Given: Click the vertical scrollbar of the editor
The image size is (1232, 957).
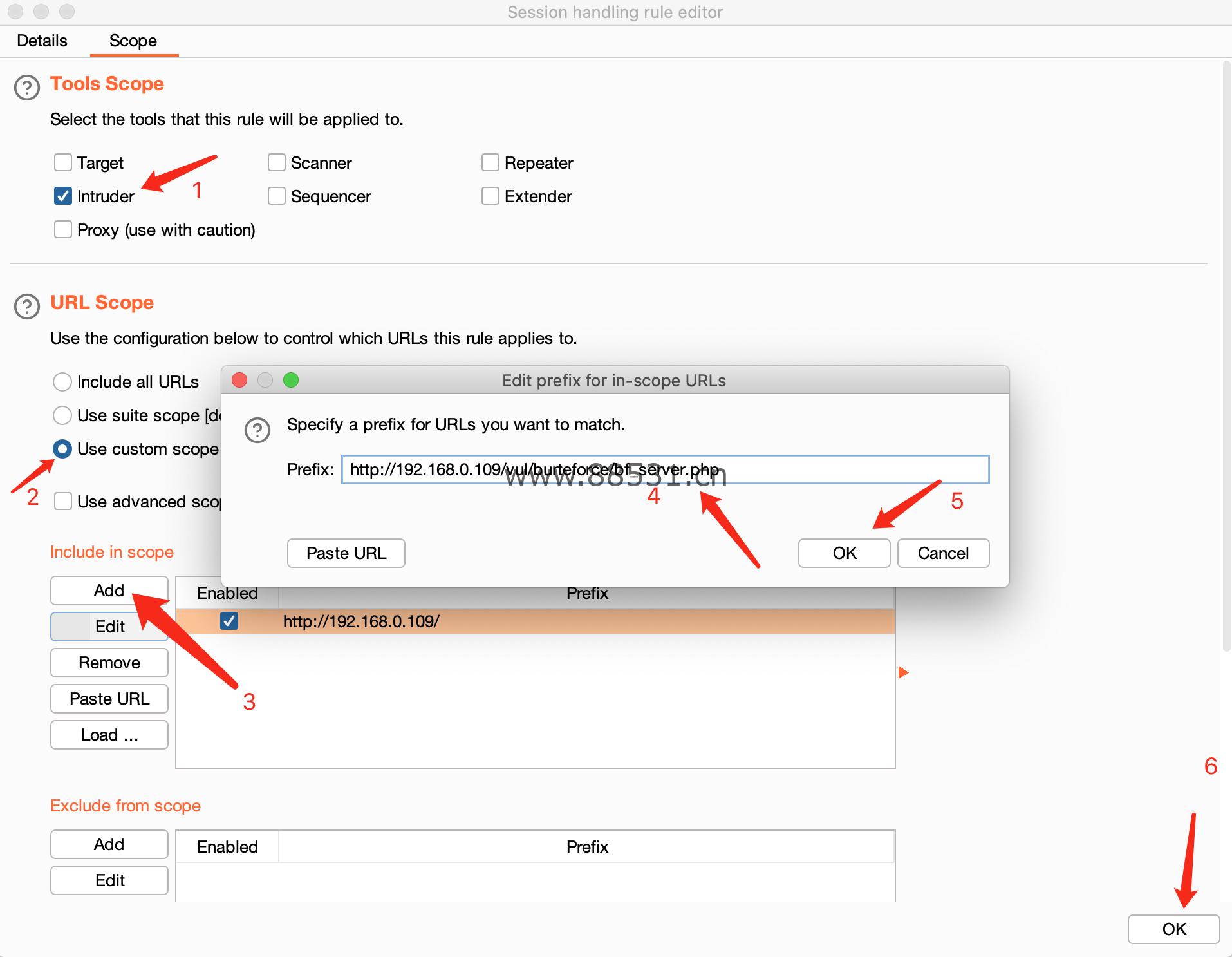Looking at the screenshot, I should (1226, 355).
